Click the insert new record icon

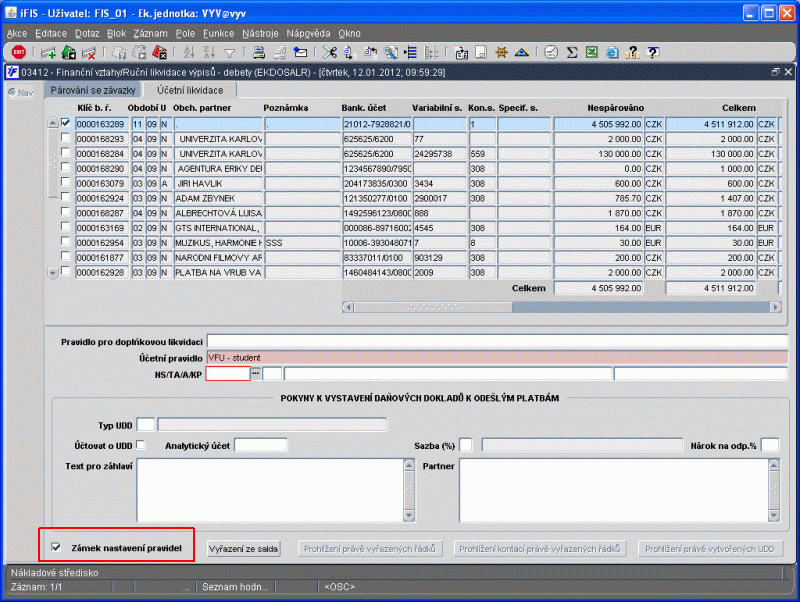tap(48, 52)
